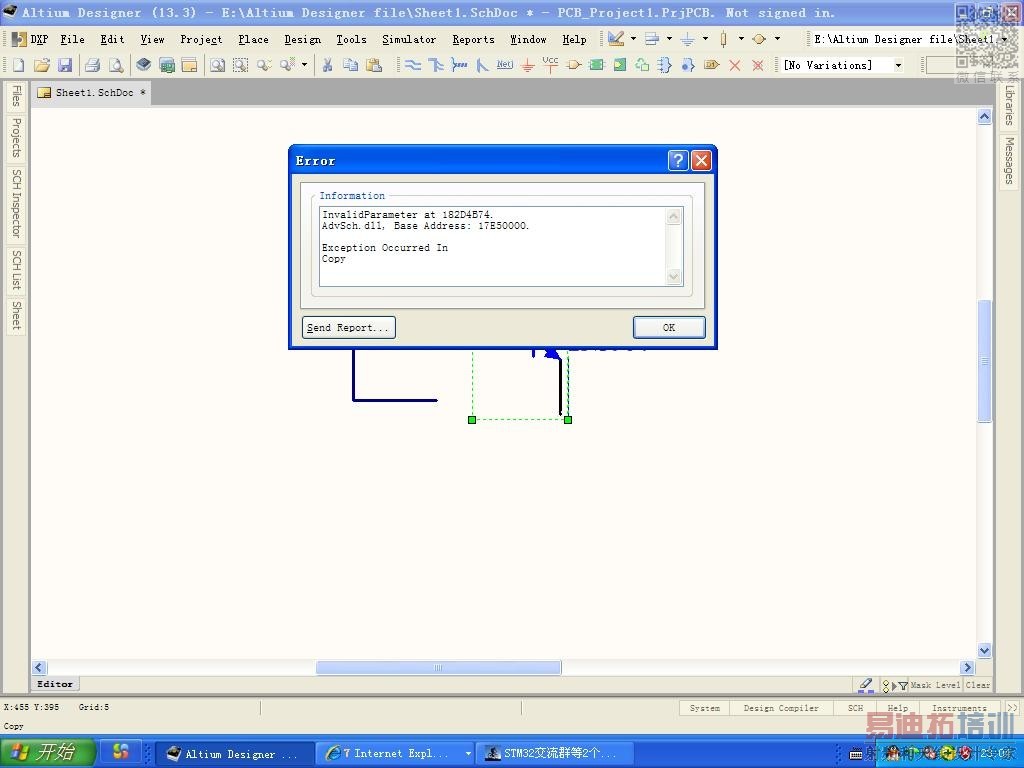Open the Projects side panel

tap(16, 138)
